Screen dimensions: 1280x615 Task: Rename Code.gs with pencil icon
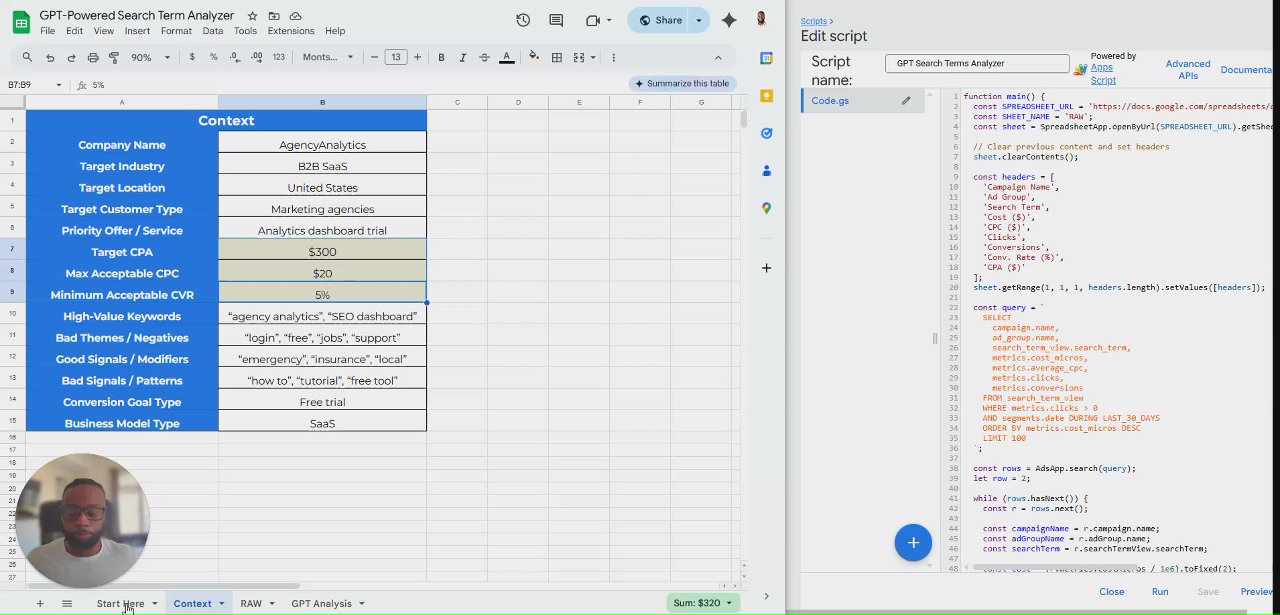click(906, 100)
